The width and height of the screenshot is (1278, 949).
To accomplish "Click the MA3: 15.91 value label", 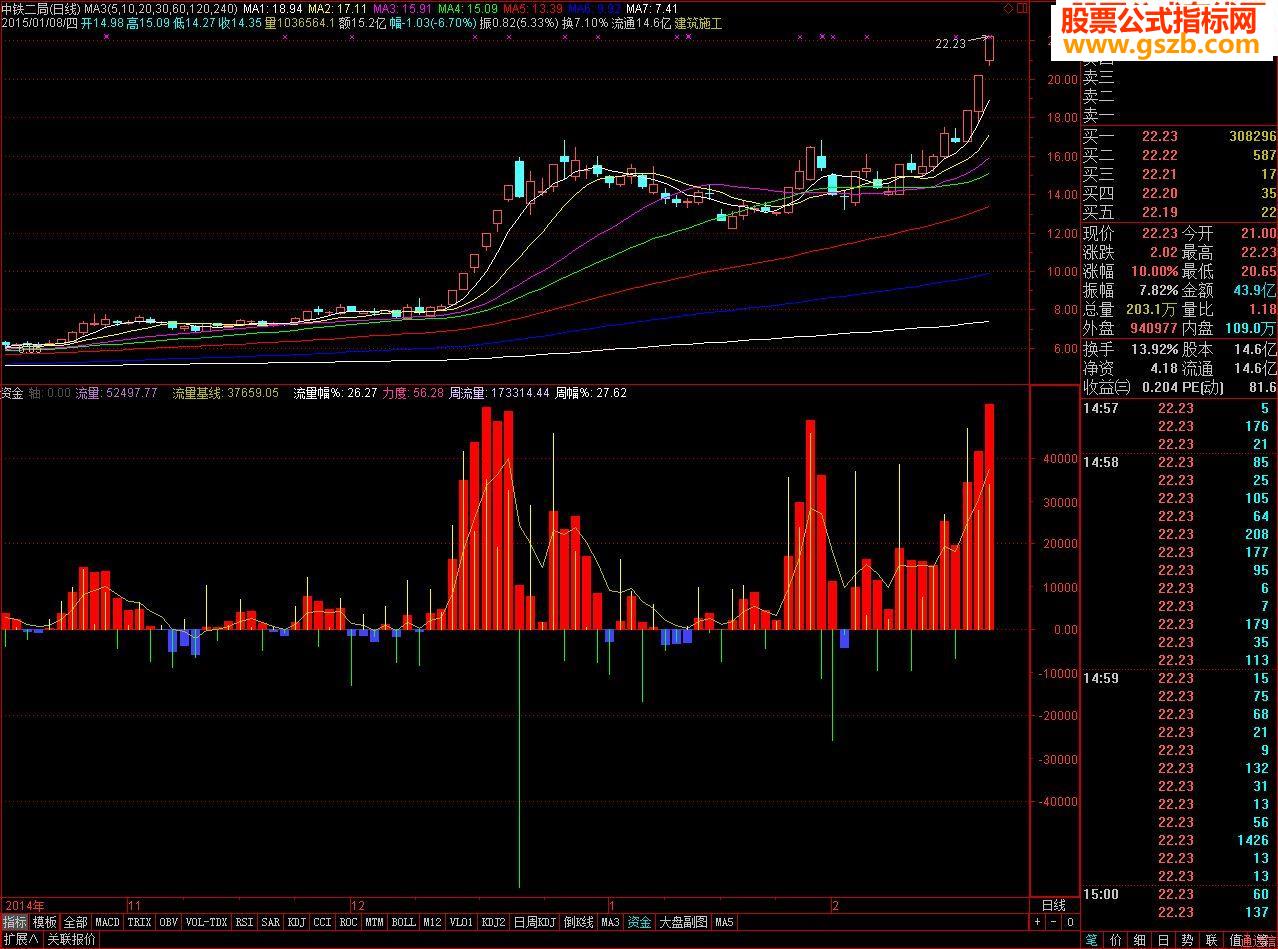I will (402, 8).
